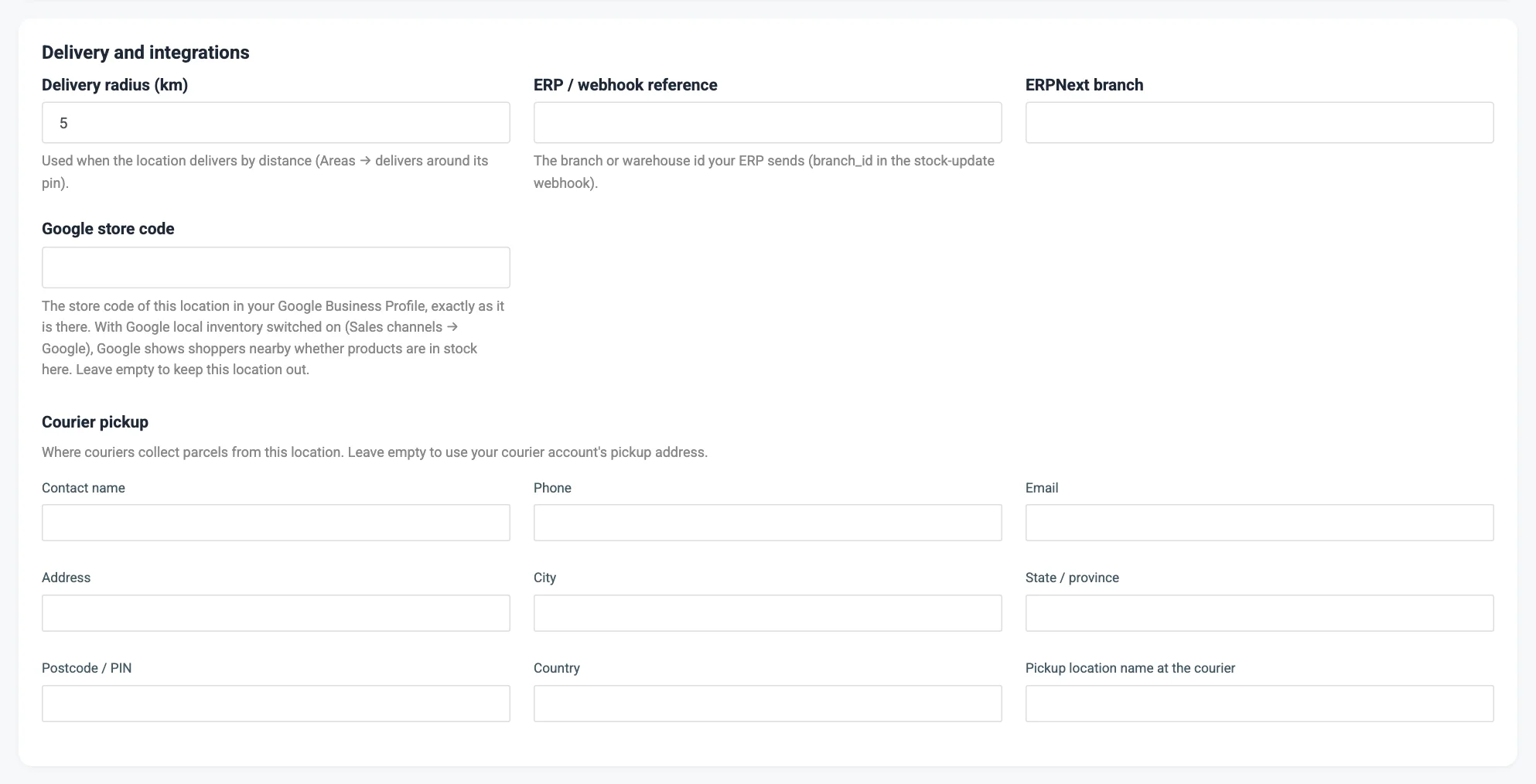The height and width of the screenshot is (784, 1536).
Task: Select the Postcode / PIN input
Action: click(275, 704)
